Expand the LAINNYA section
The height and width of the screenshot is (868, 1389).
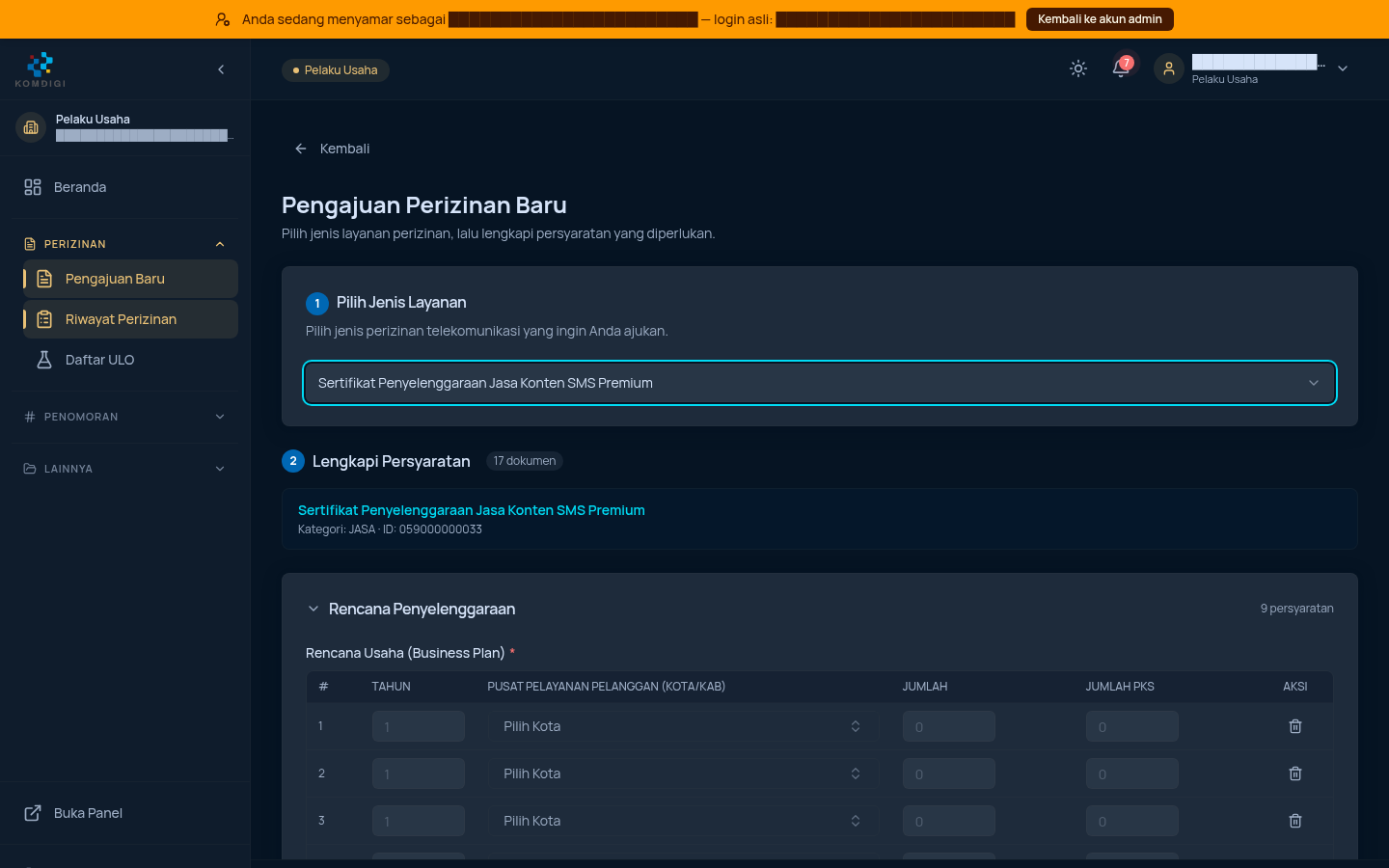tap(125, 469)
